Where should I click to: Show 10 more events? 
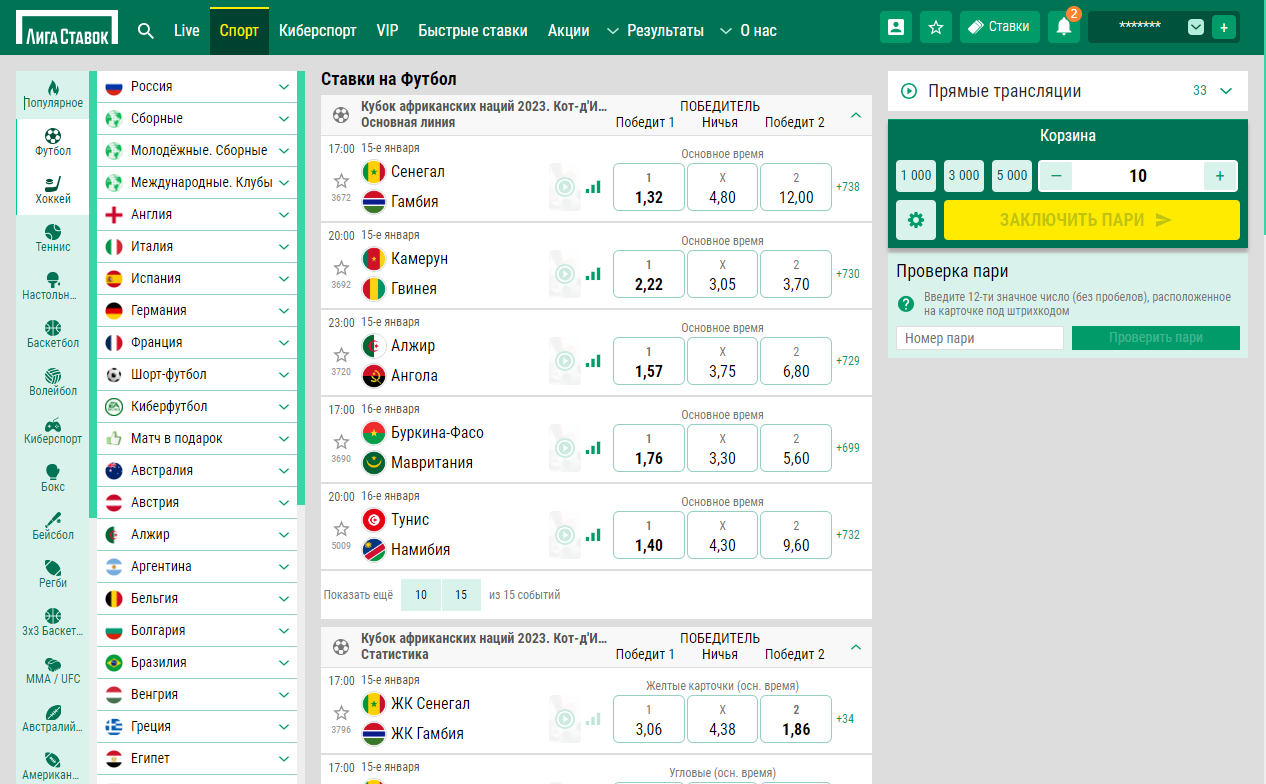(x=421, y=595)
